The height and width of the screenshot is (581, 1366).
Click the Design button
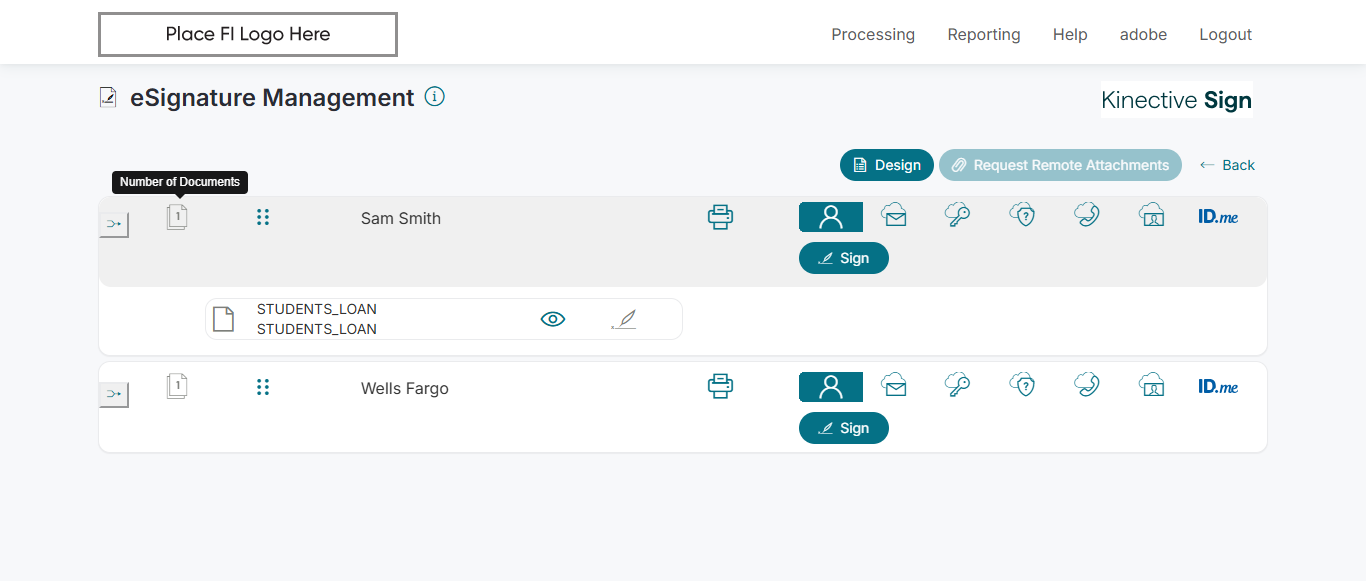[x=887, y=165]
